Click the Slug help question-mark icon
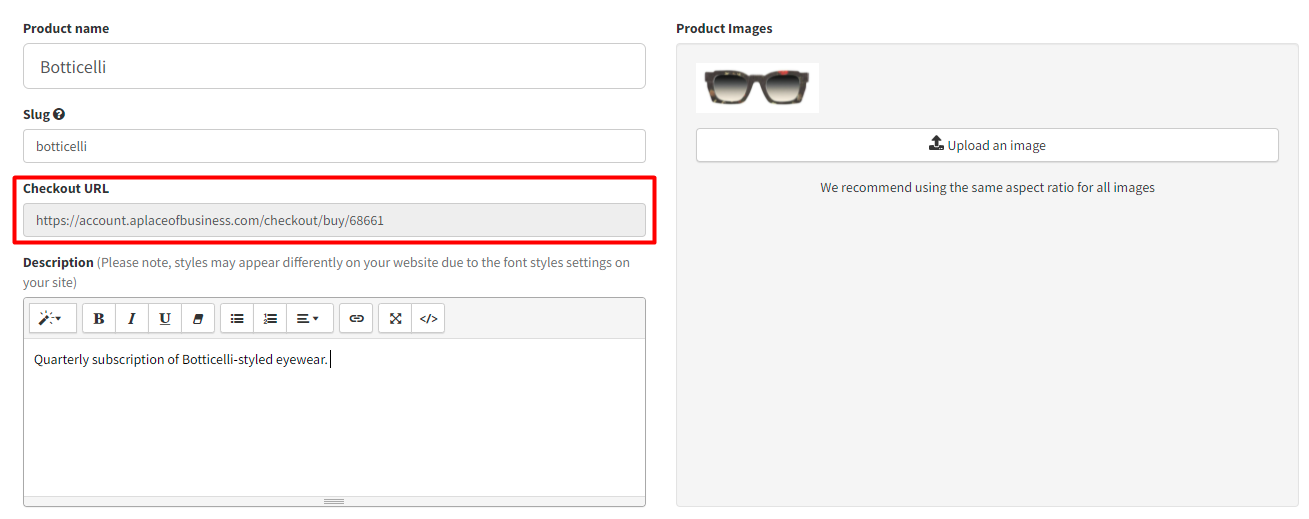1309x519 pixels. point(59,114)
